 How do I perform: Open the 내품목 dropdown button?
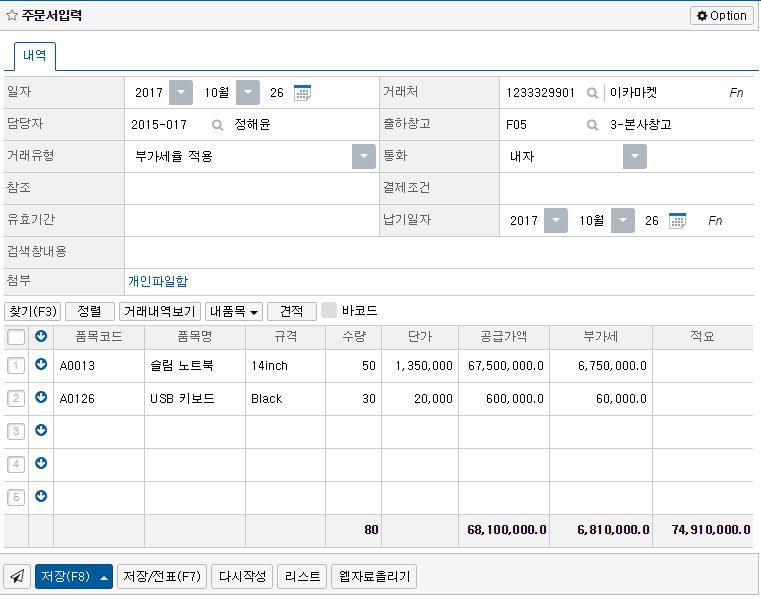(x=234, y=311)
